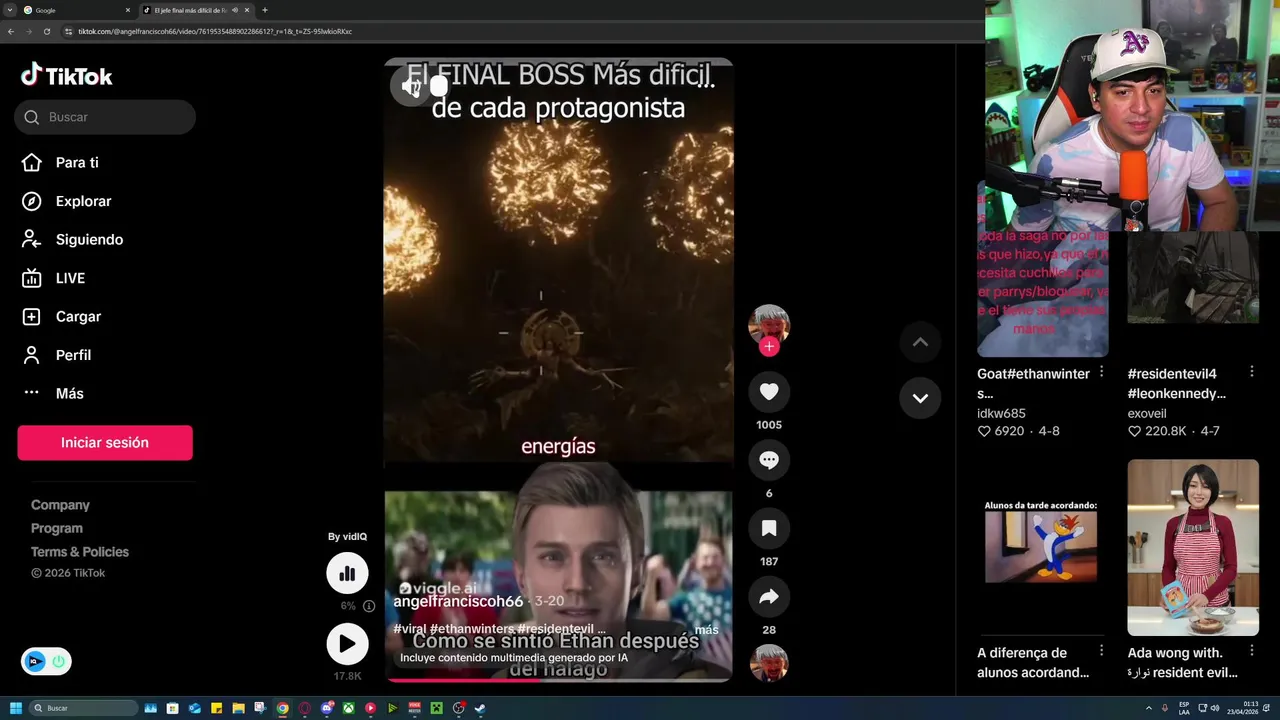Click the Buscar search field in TikTok sidebar

coord(105,117)
